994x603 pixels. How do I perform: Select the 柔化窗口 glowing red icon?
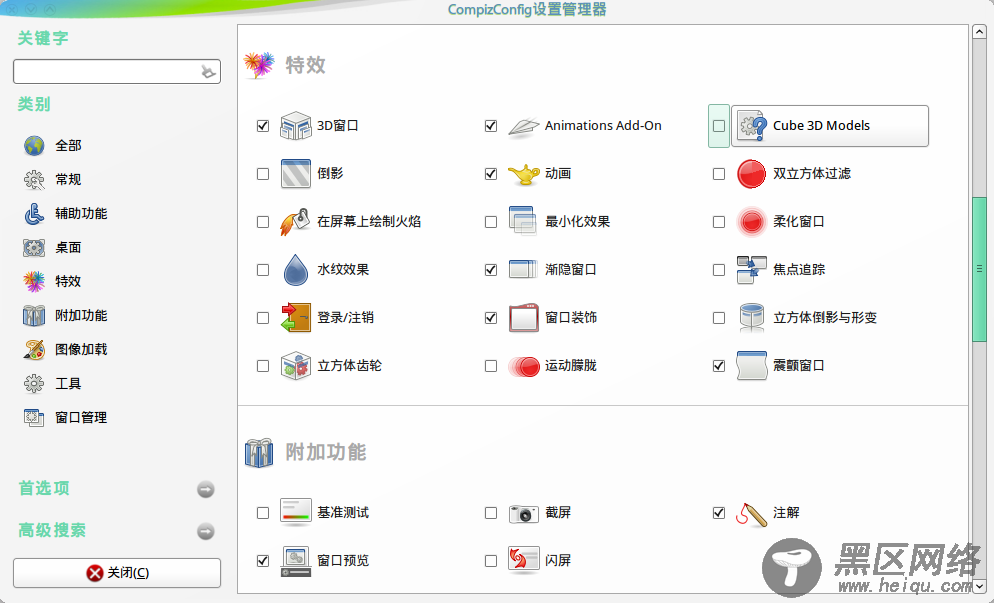pyautogui.click(x=752, y=222)
